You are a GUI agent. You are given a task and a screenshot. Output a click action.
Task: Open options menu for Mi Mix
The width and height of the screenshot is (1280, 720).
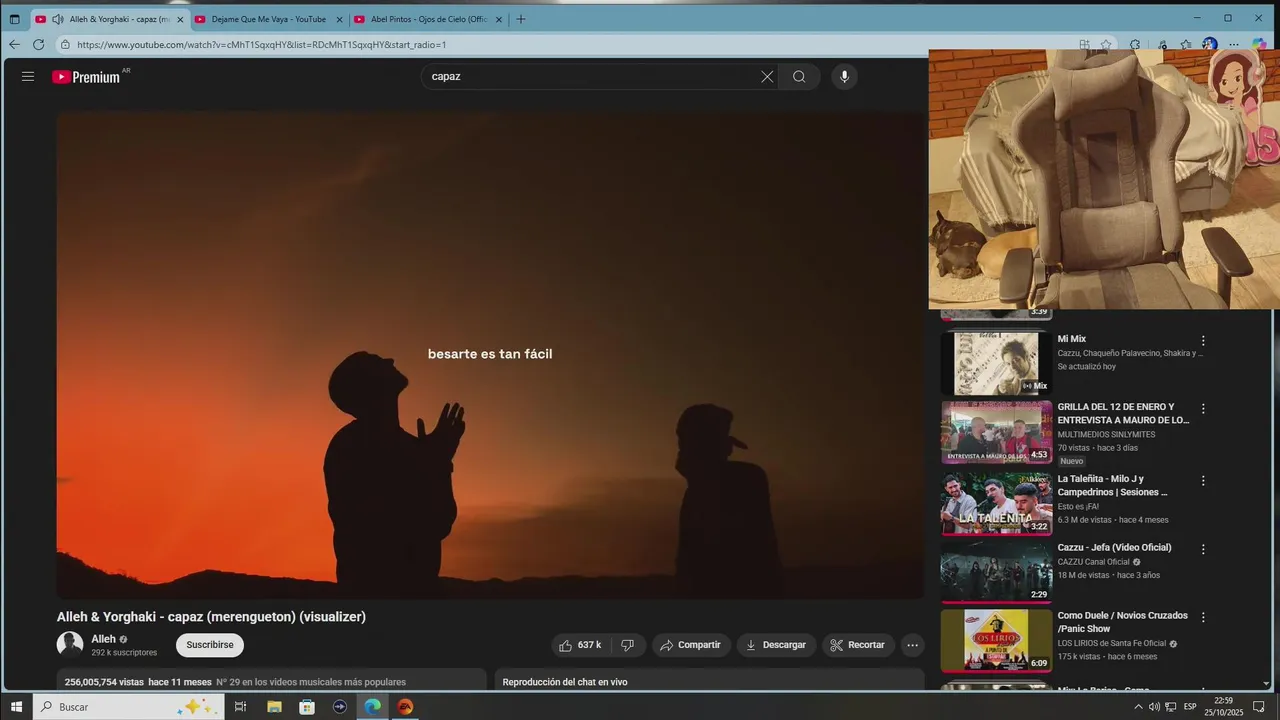tap(1203, 341)
